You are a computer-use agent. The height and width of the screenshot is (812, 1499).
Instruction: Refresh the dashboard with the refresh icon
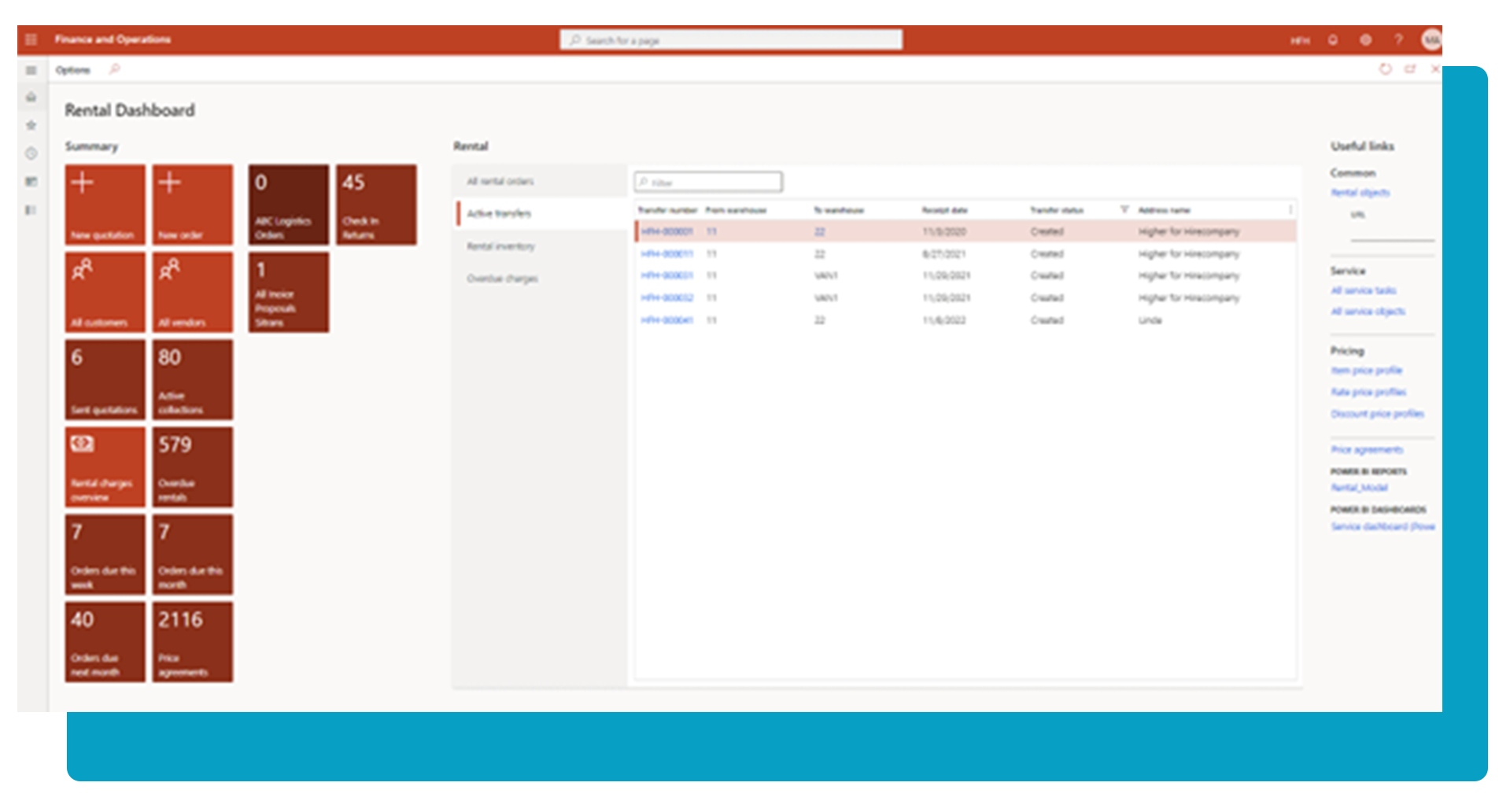click(1385, 69)
